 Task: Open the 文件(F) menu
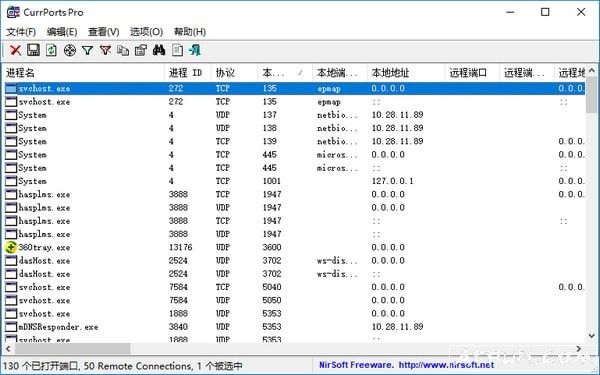[21, 32]
